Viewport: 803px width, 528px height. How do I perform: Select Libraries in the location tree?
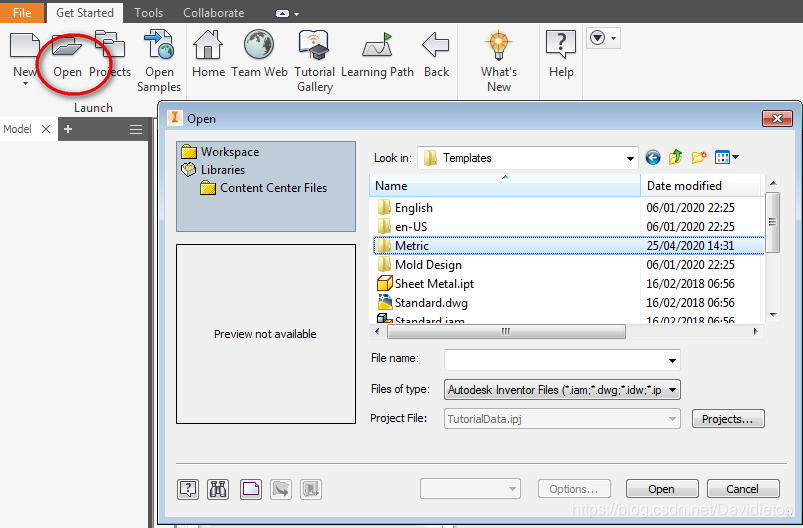pyautogui.click(x=222, y=170)
